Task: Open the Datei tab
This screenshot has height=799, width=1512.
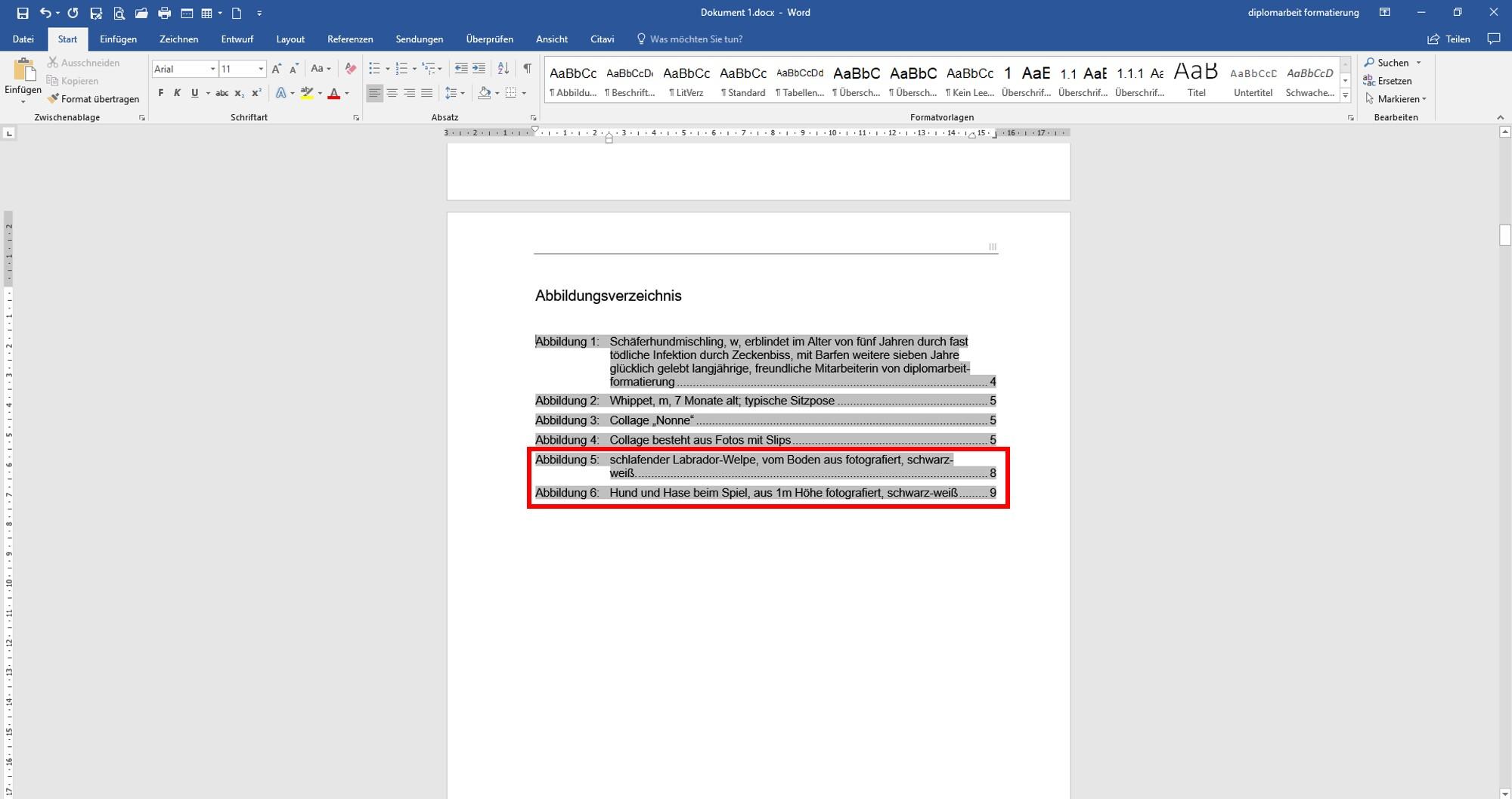Action: pos(23,39)
